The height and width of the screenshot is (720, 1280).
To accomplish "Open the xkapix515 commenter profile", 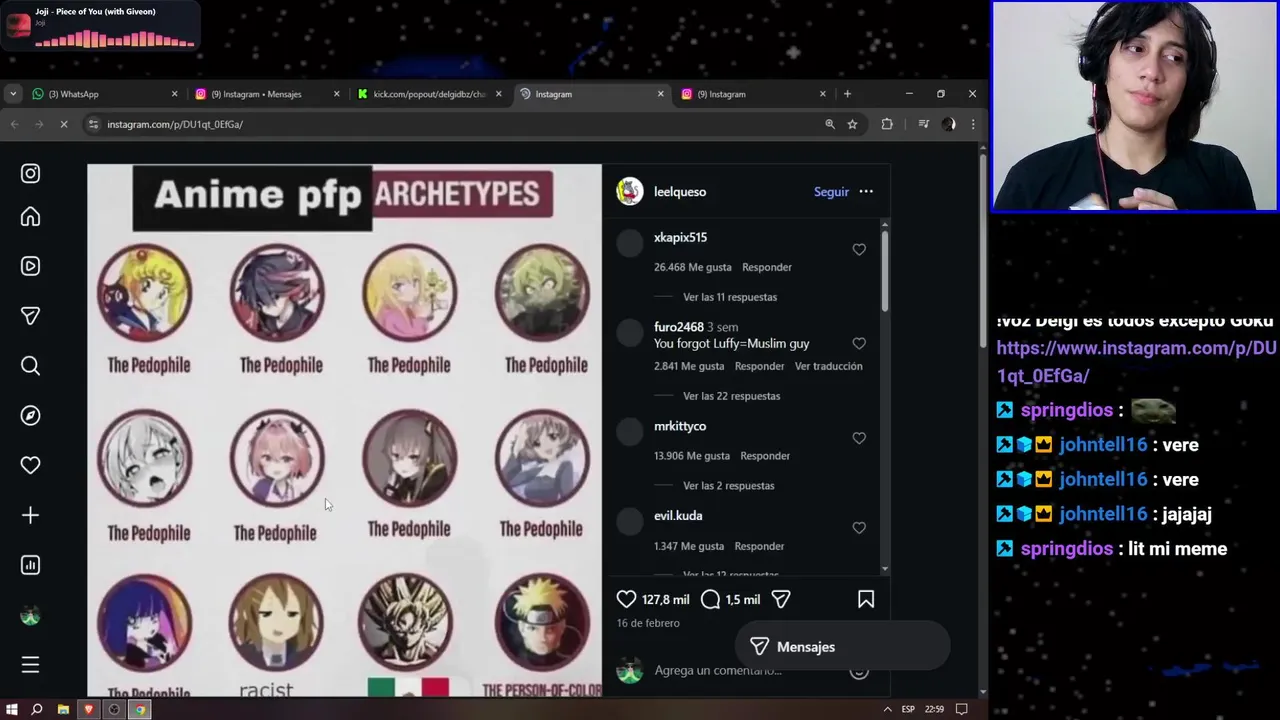I will pyautogui.click(x=680, y=238).
